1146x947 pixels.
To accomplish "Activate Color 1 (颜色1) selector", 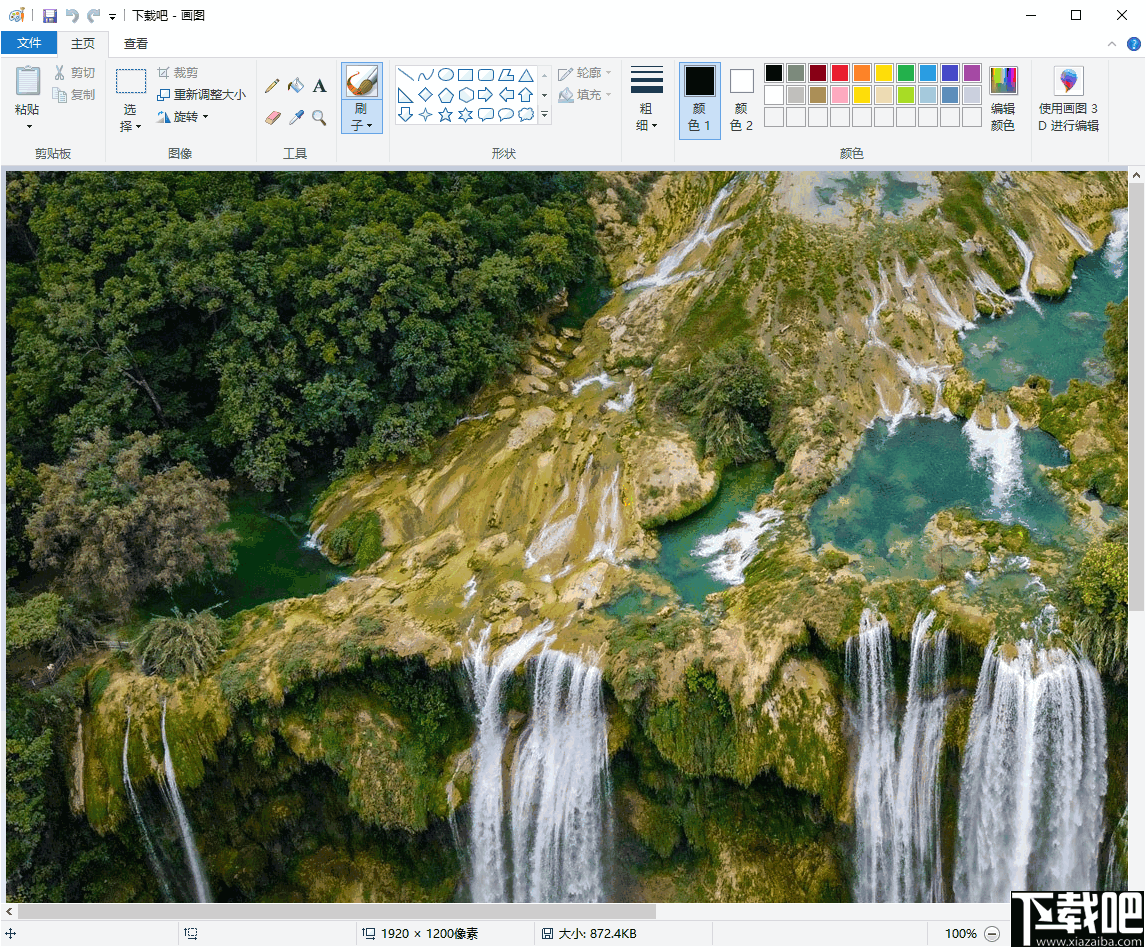I will click(x=699, y=100).
